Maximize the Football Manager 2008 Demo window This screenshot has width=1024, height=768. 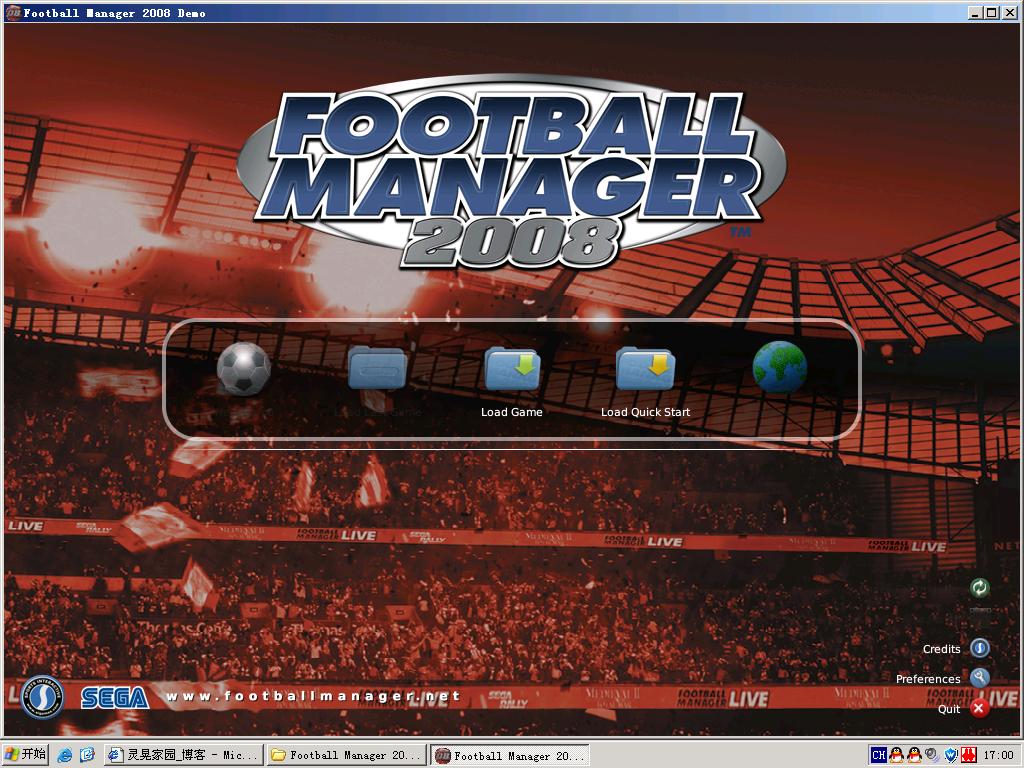coord(991,12)
